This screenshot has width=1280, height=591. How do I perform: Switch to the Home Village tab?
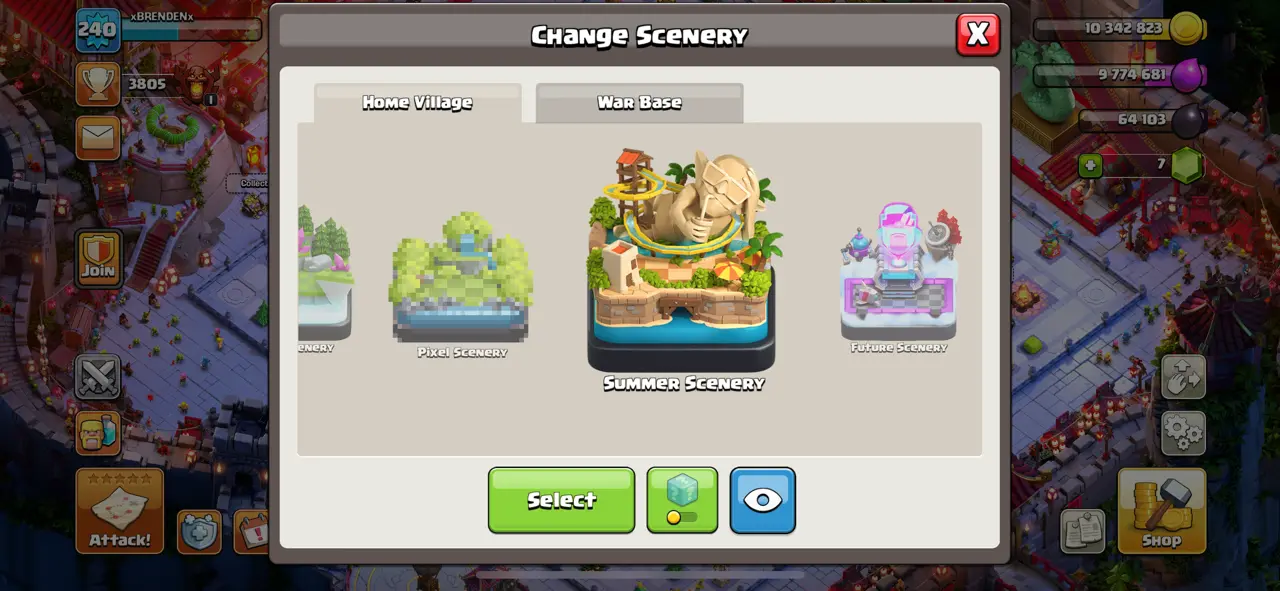418,103
